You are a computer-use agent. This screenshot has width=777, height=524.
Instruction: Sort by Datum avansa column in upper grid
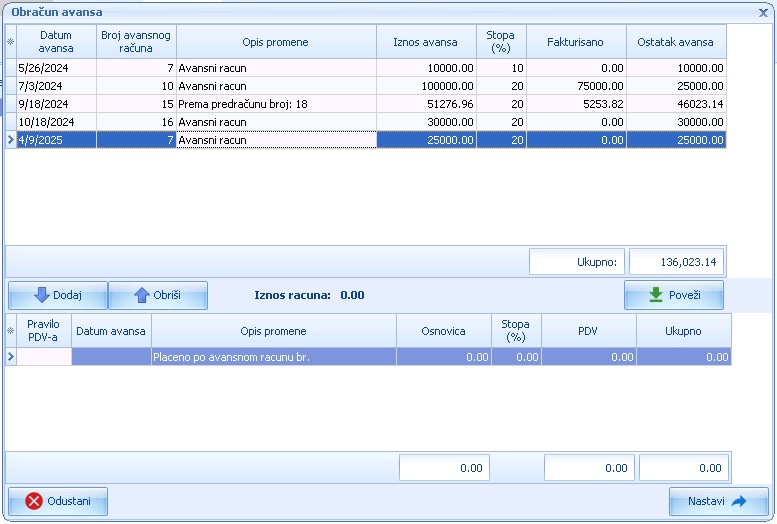point(56,42)
